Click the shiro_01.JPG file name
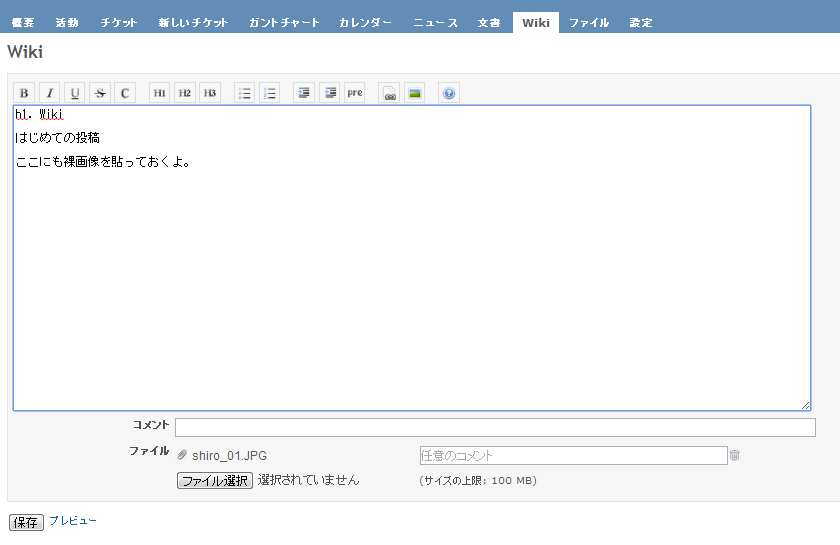840x545 pixels. (x=229, y=456)
